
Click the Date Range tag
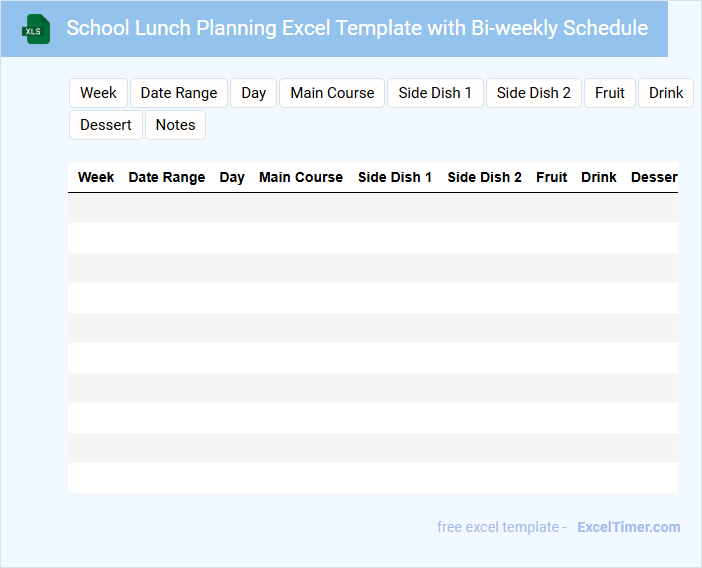click(179, 93)
